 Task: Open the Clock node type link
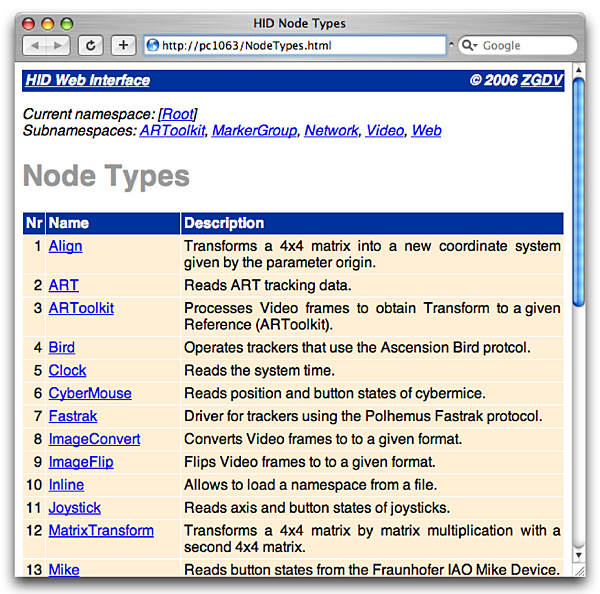(x=67, y=370)
